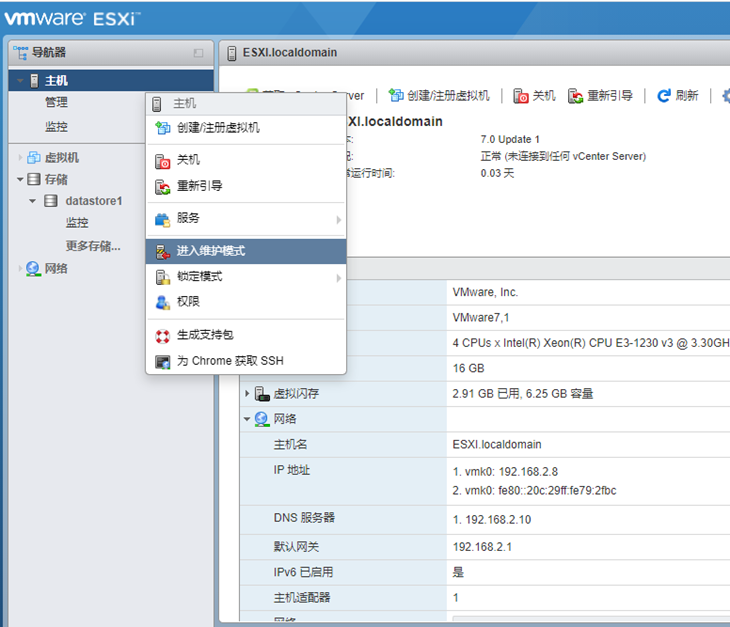Click the navigator tree icon in header

click(20, 53)
